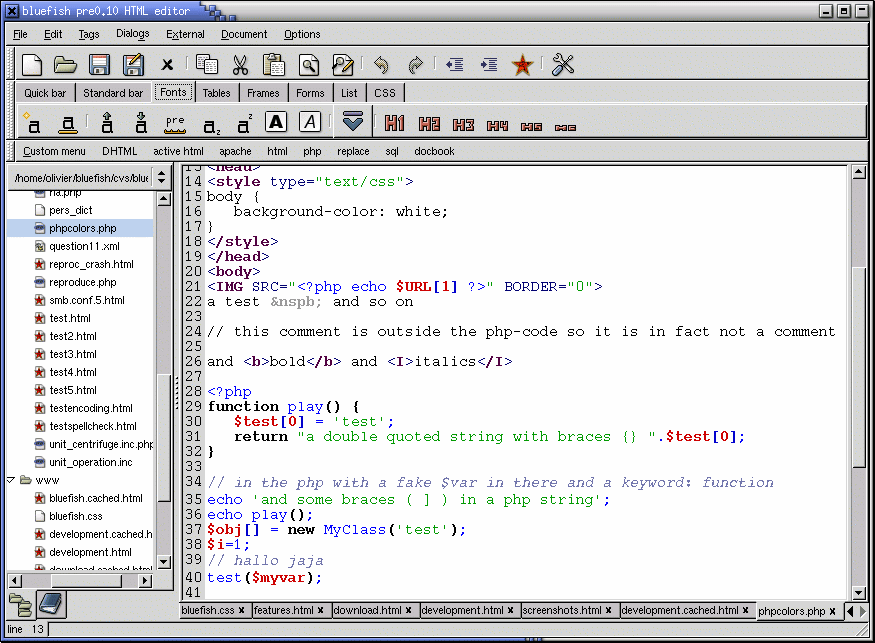The height and width of the screenshot is (643, 875).
Task: Open the docbook custom menu
Action: pos(434,151)
